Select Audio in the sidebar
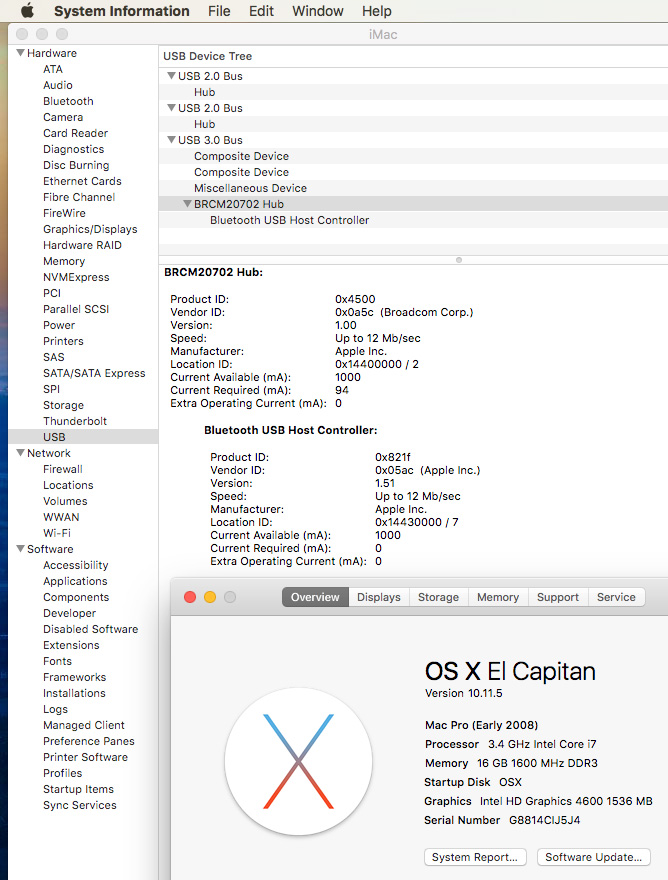The width and height of the screenshot is (668, 880). [x=58, y=85]
